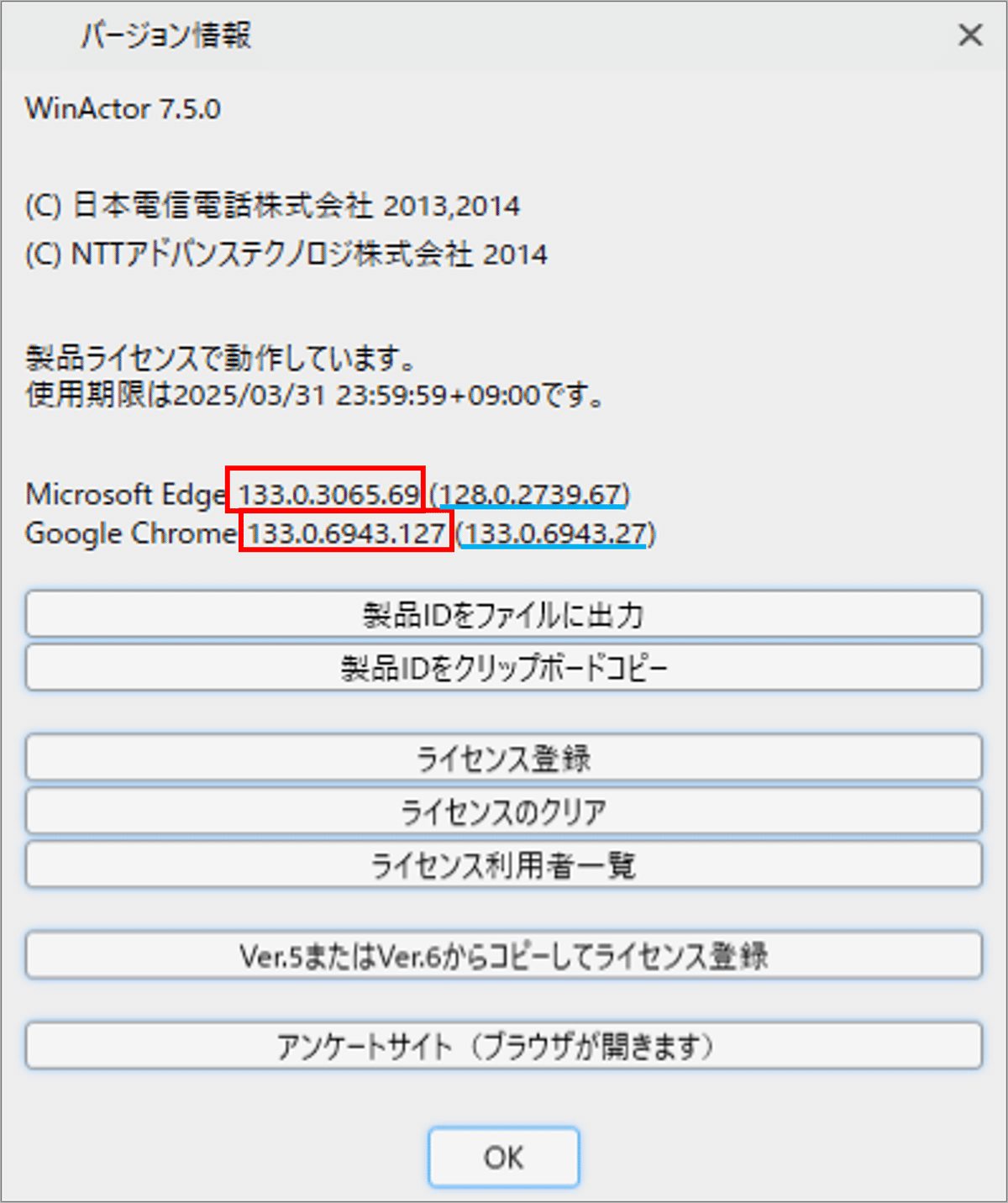
Task: Click the バージョン情報 title text
Action: [x=166, y=35]
